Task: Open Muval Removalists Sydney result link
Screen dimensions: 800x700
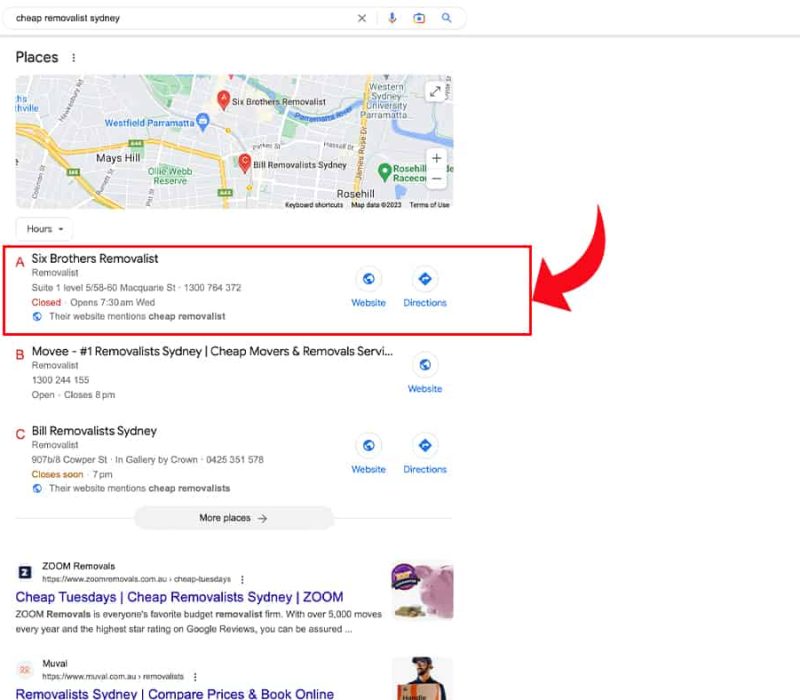Action: tap(174, 693)
